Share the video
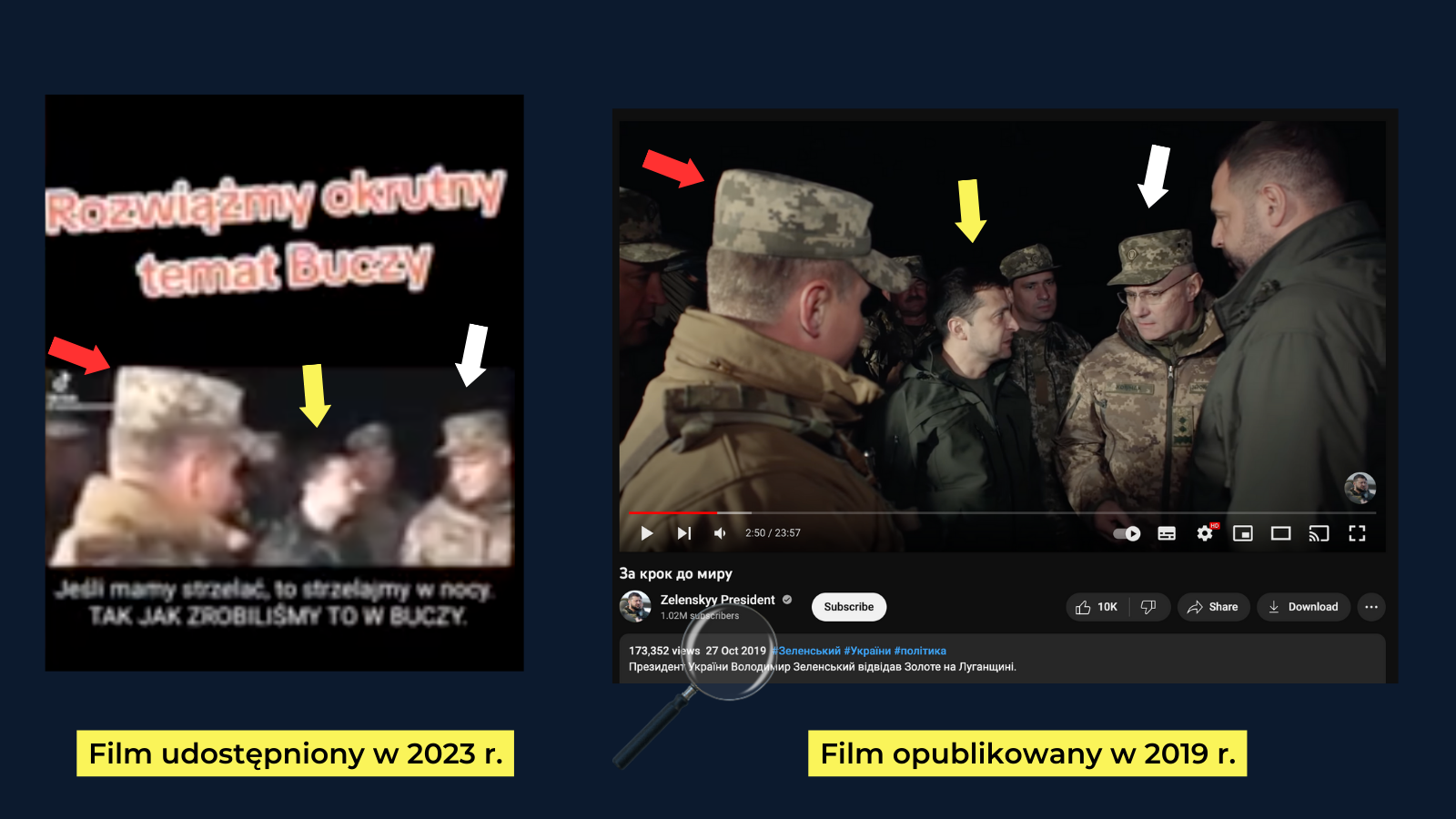 1213,607
